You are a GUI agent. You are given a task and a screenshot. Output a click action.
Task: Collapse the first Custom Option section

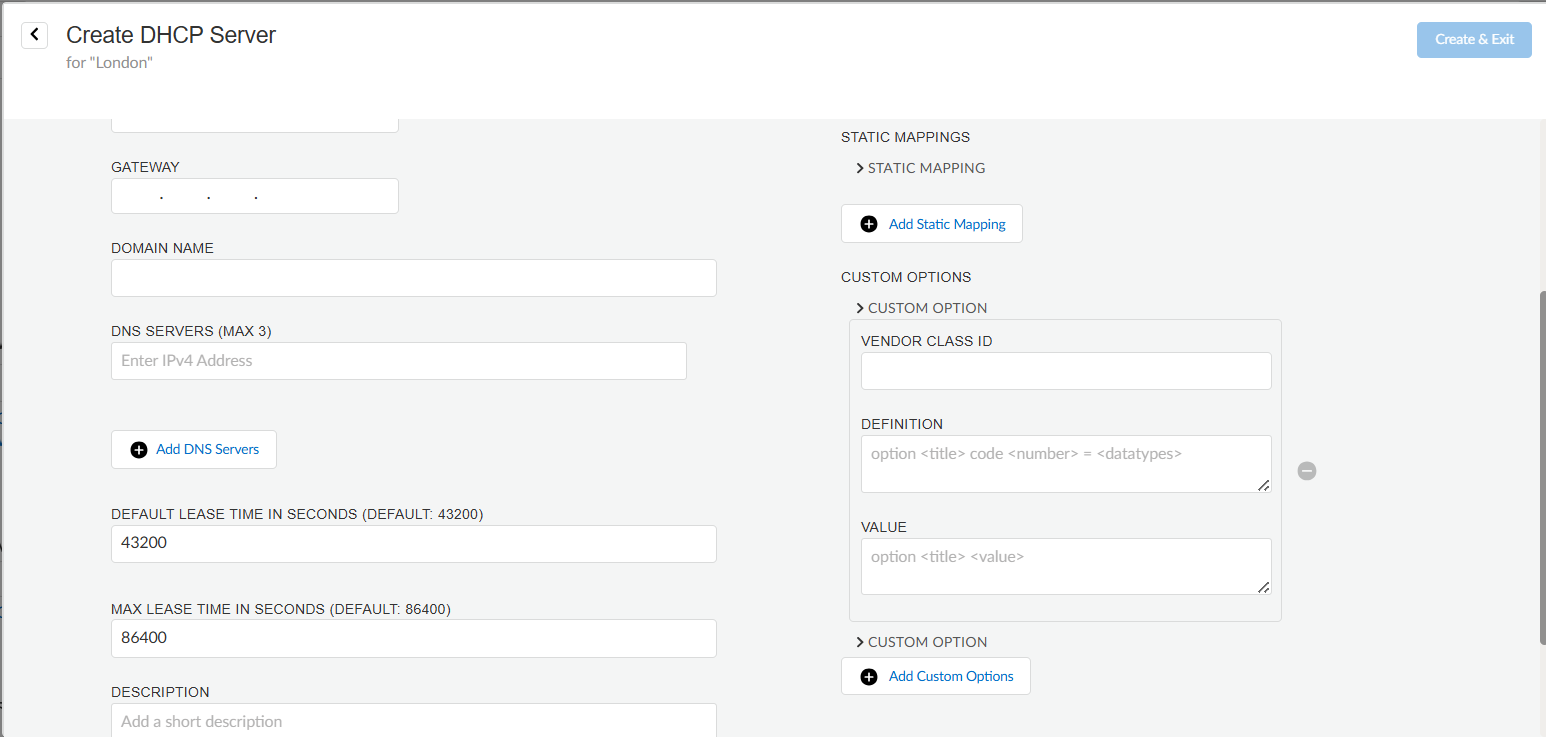[860, 308]
